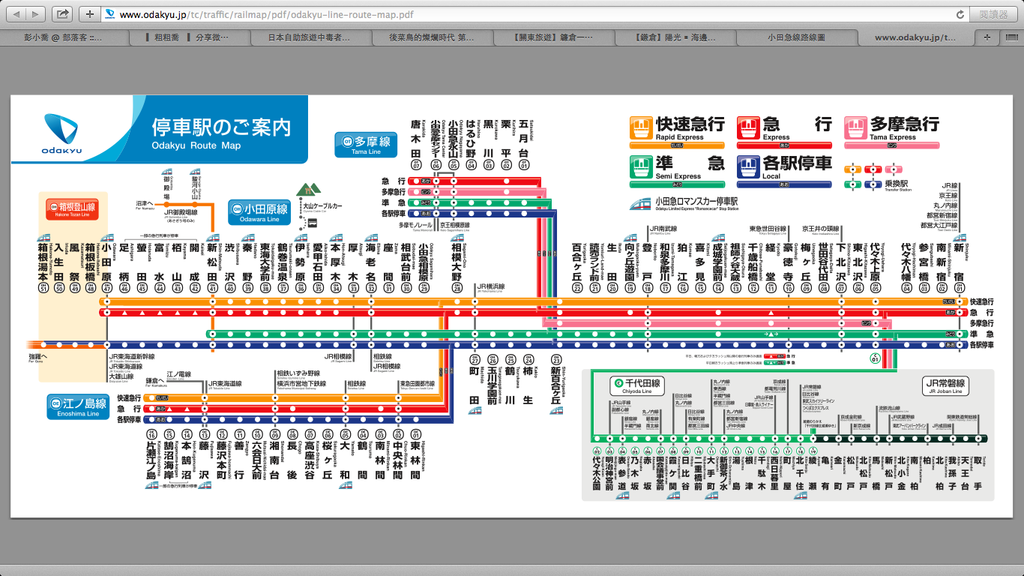Click the 唐木田 station name
The image size is (1024, 576).
(x=416, y=138)
